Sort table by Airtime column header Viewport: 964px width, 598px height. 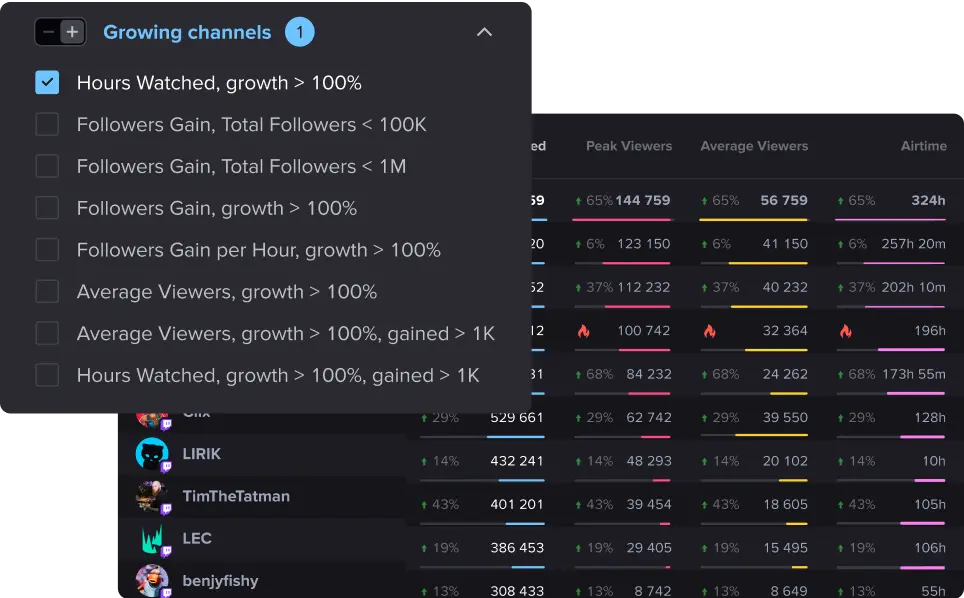923,146
